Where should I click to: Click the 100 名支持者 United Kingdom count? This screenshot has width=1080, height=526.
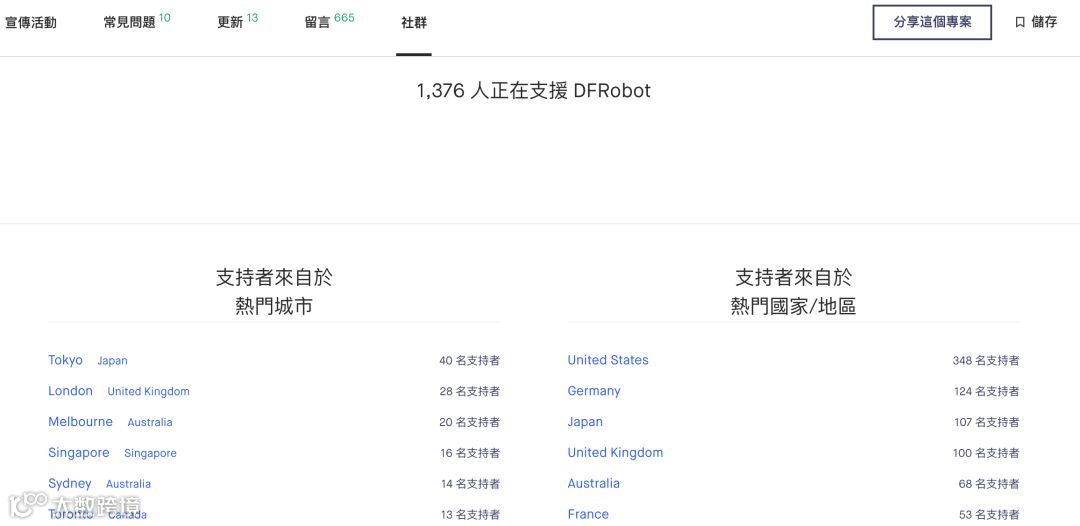987,454
